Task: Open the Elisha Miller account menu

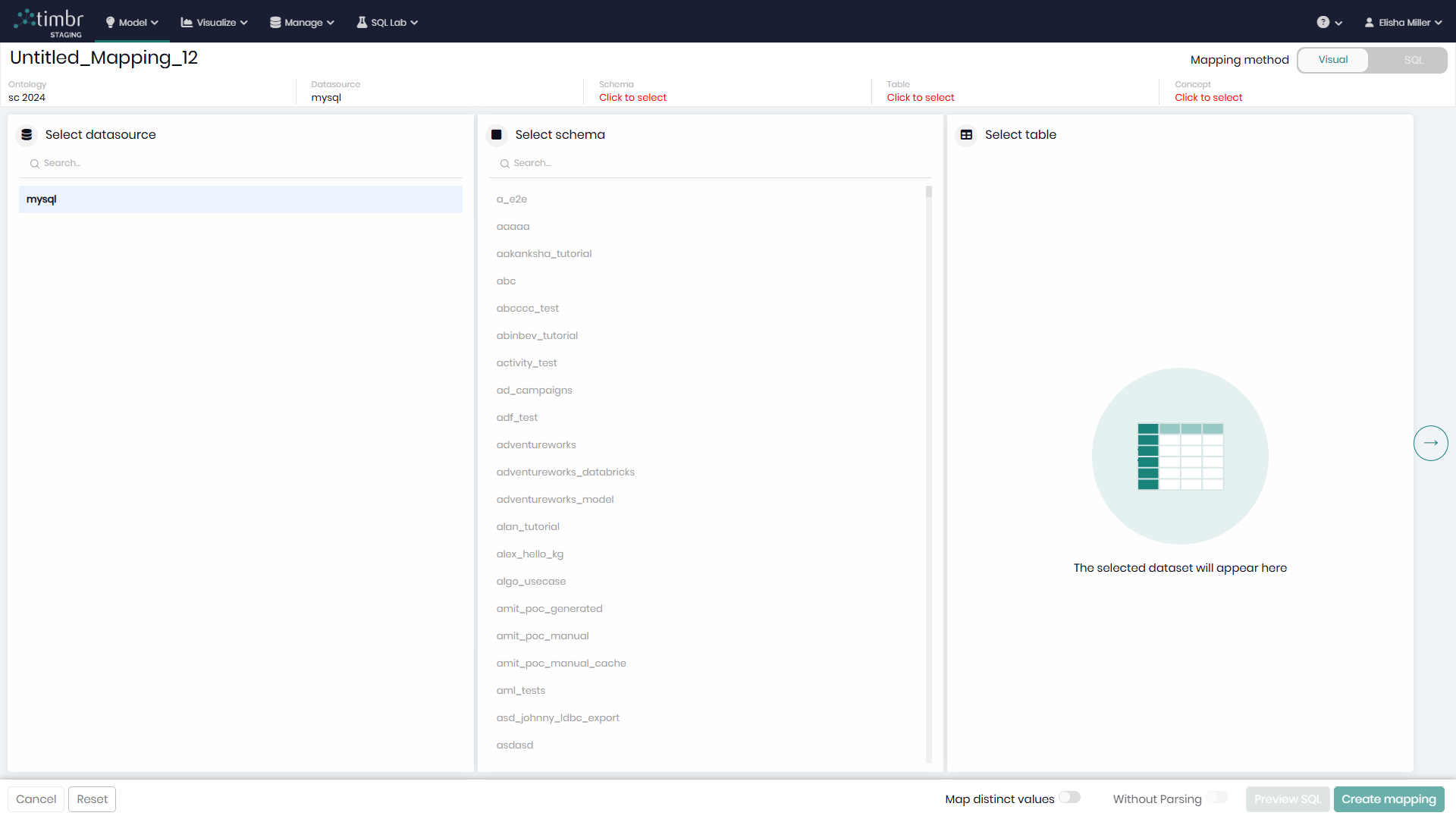Action: 1402,22
